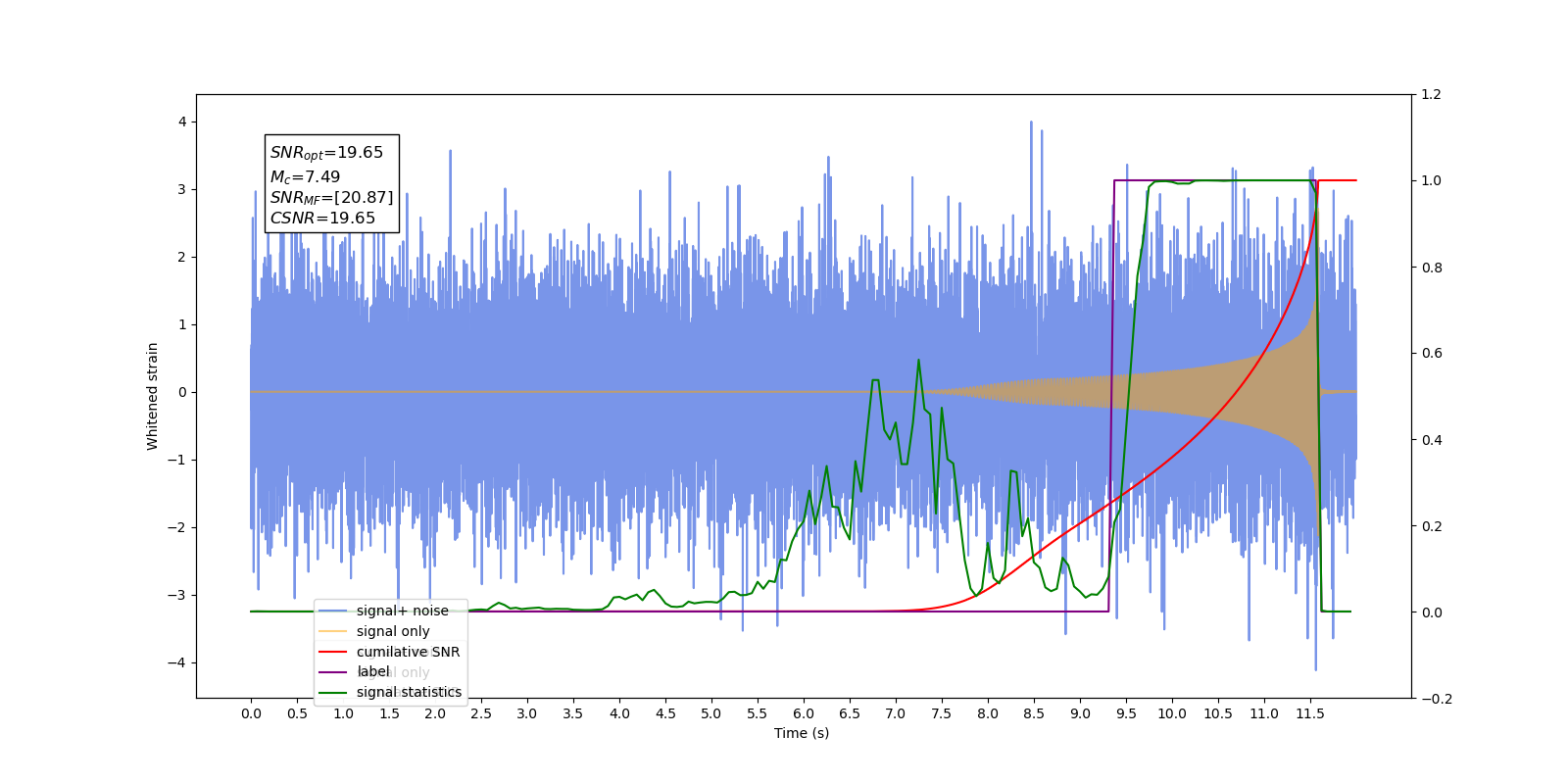
Task: Click the 6.0 tick on the time axis
Action: click(804, 713)
